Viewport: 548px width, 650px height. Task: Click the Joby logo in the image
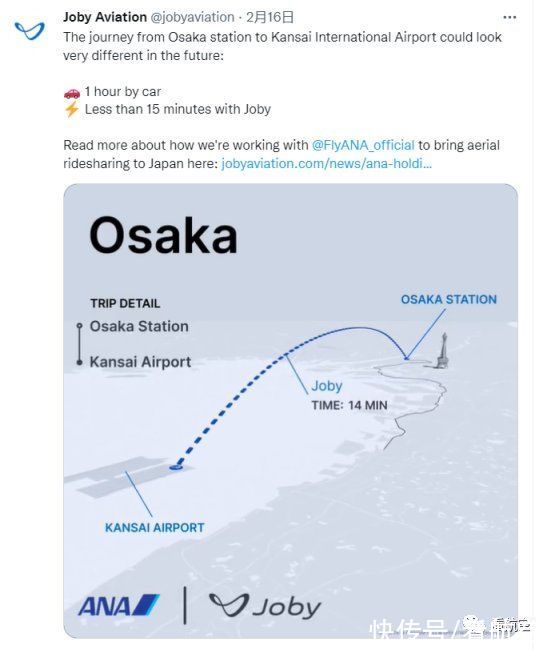click(265, 606)
